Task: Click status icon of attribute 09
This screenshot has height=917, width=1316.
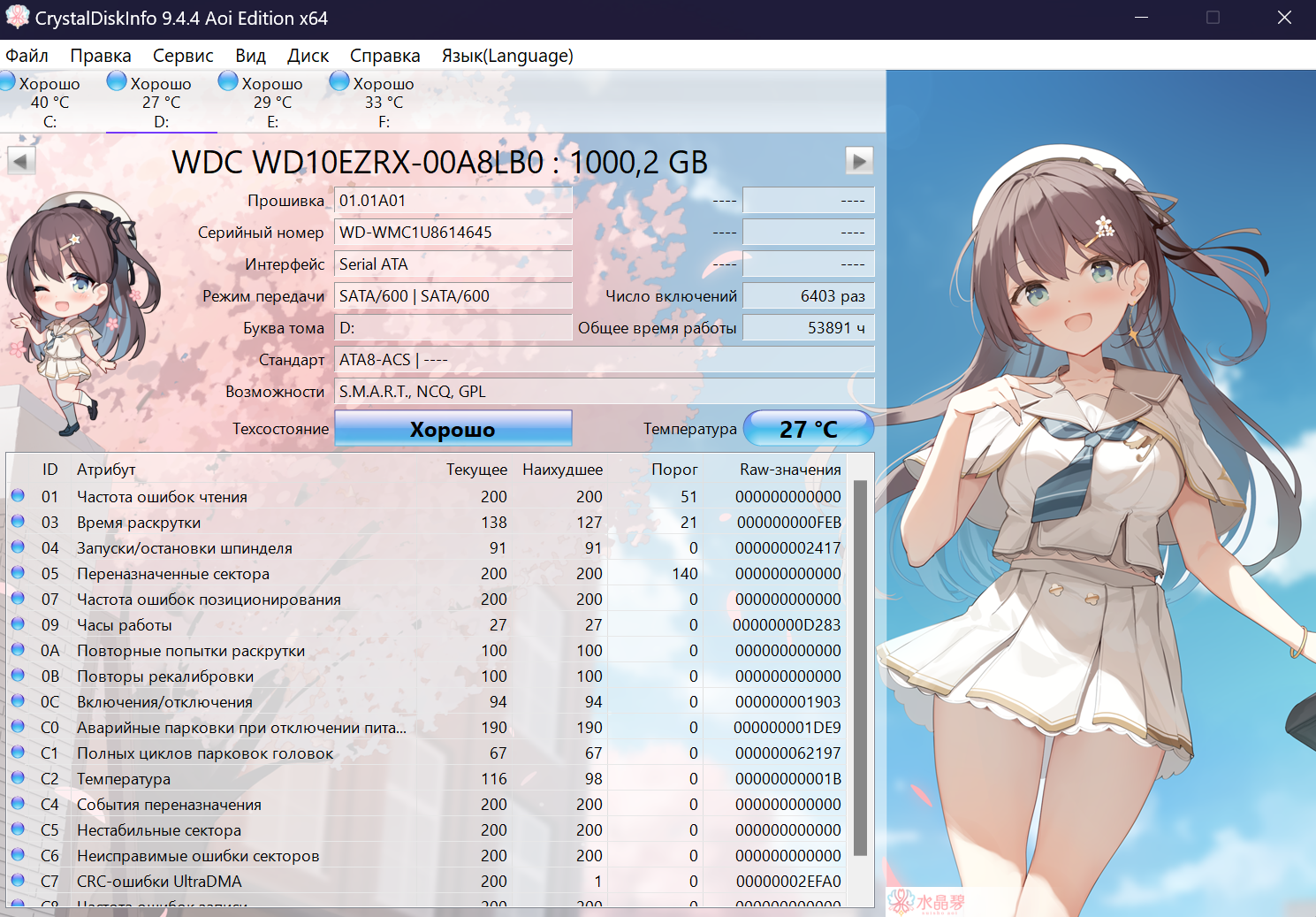Action: (18, 623)
